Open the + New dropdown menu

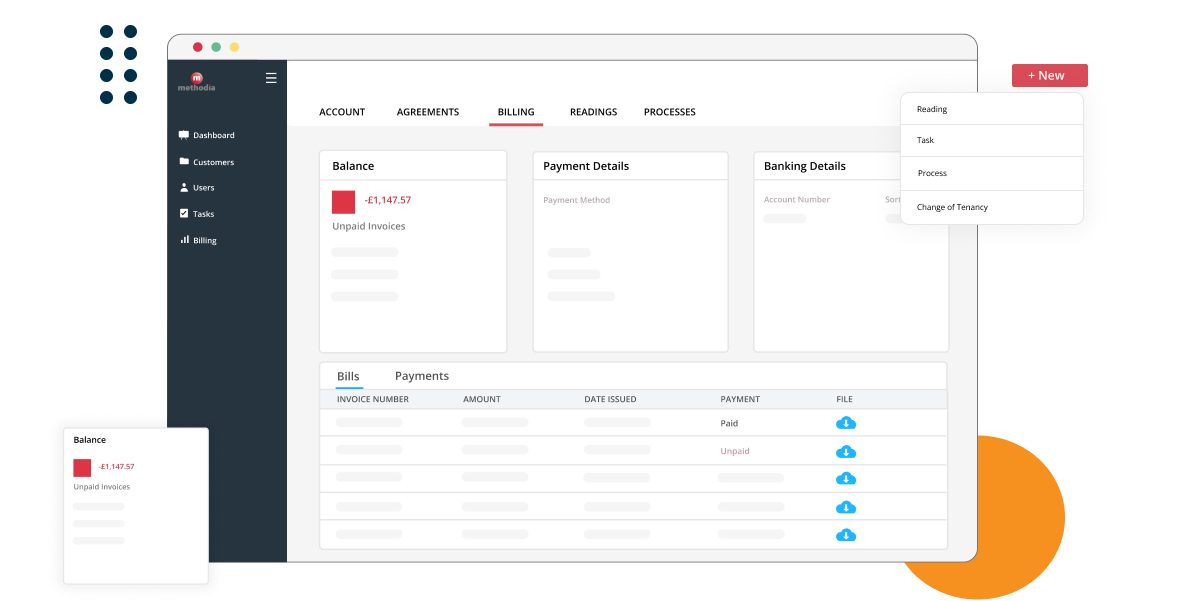(1048, 75)
